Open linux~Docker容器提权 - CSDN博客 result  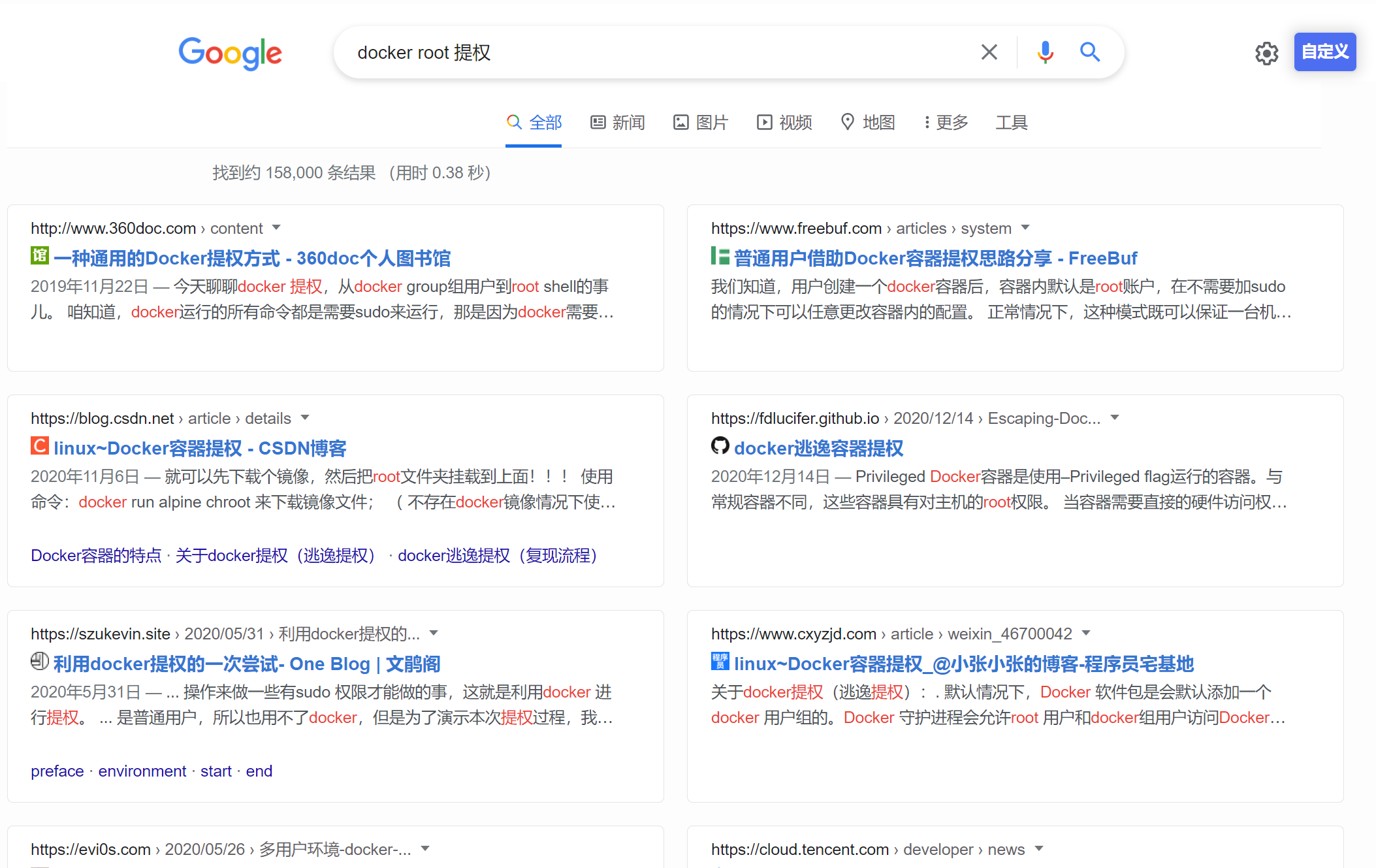pos(200,449)
